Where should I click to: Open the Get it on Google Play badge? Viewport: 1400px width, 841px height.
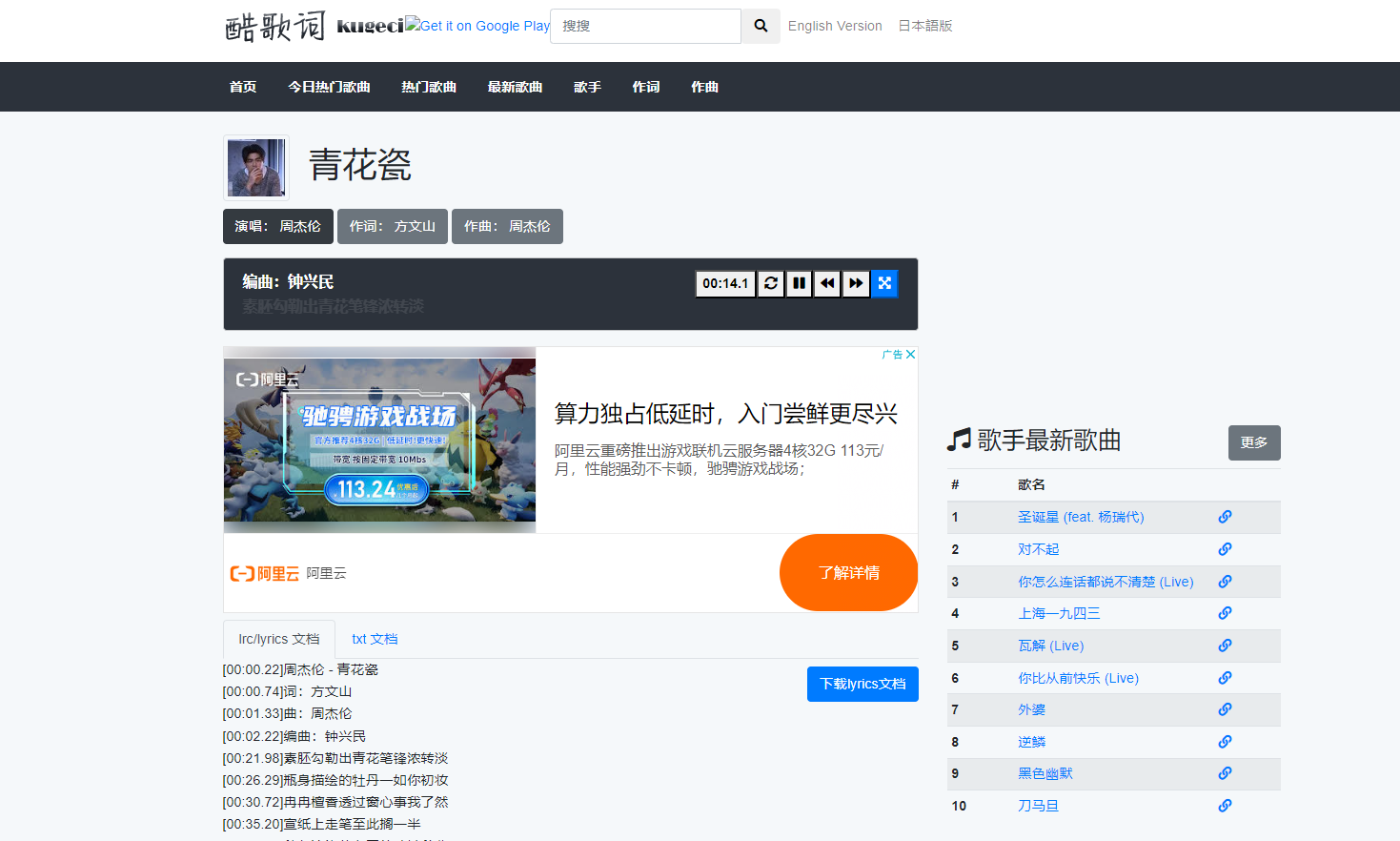click(x=477, y=26)
